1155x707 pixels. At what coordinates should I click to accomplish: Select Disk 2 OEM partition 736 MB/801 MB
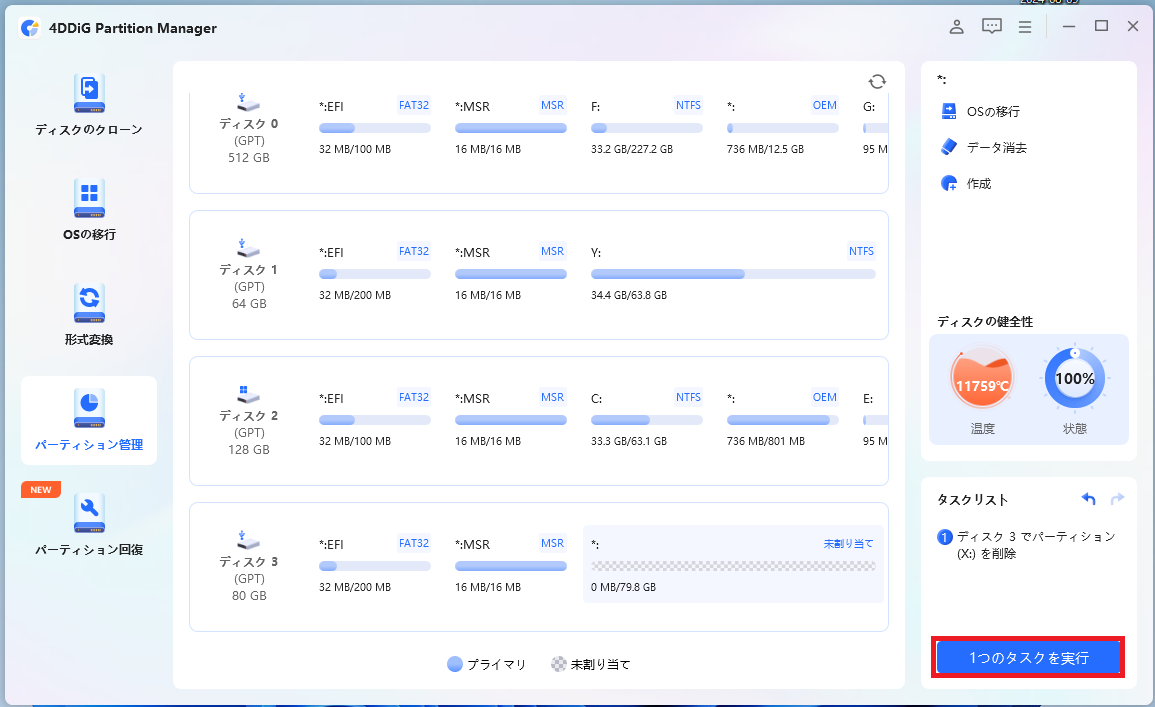coord(782,419)
